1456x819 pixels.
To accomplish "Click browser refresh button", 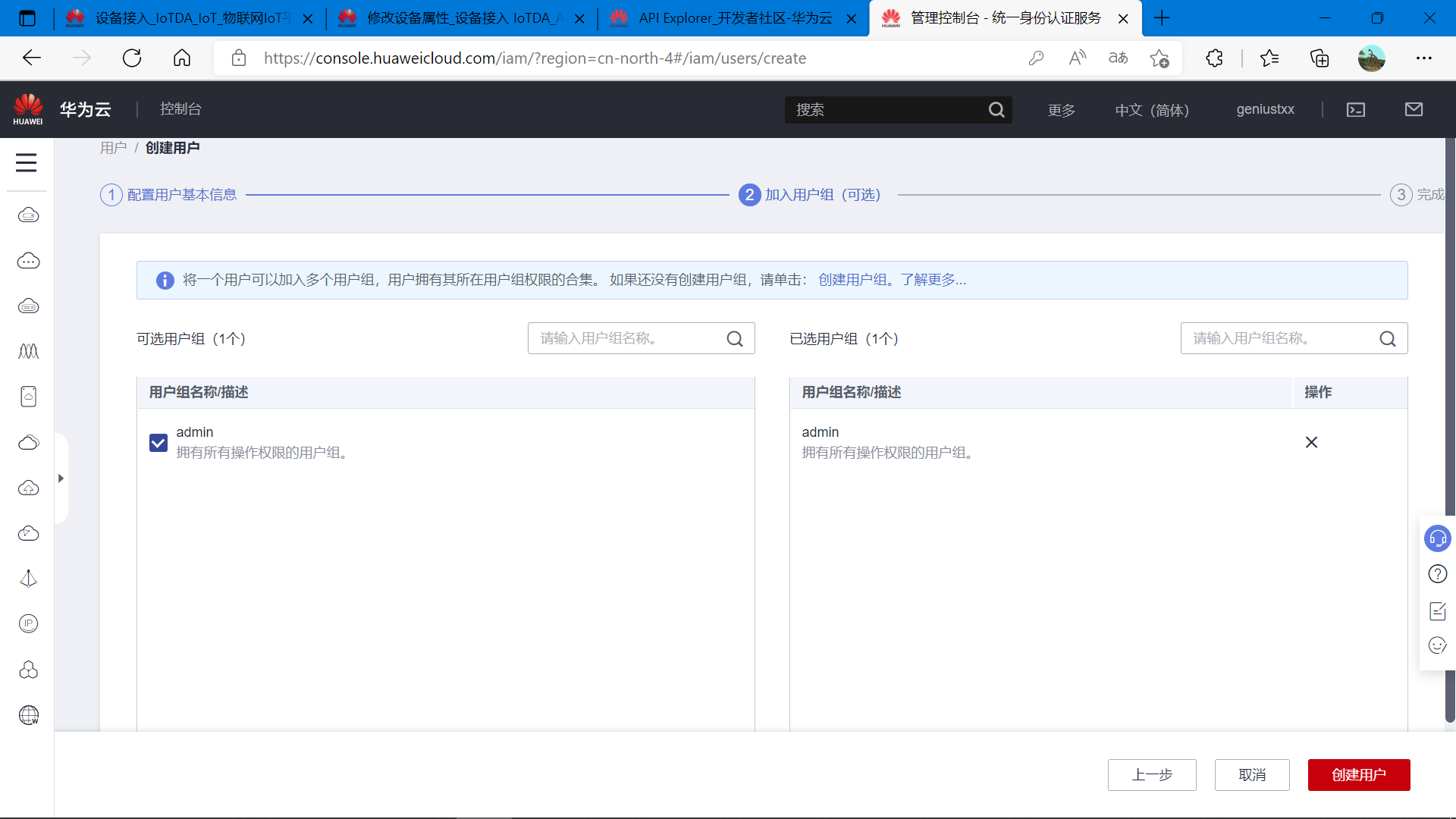I will 132,58.
